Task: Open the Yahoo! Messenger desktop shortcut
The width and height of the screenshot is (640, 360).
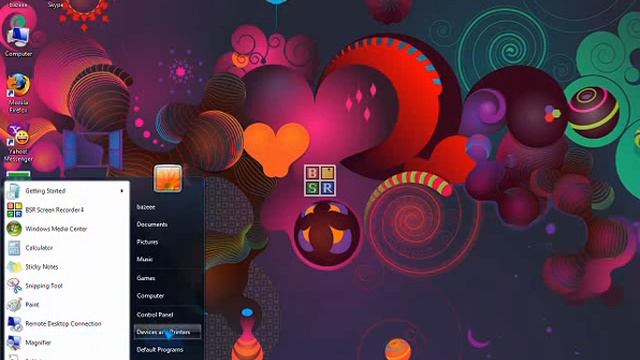Action: [18, 143]
